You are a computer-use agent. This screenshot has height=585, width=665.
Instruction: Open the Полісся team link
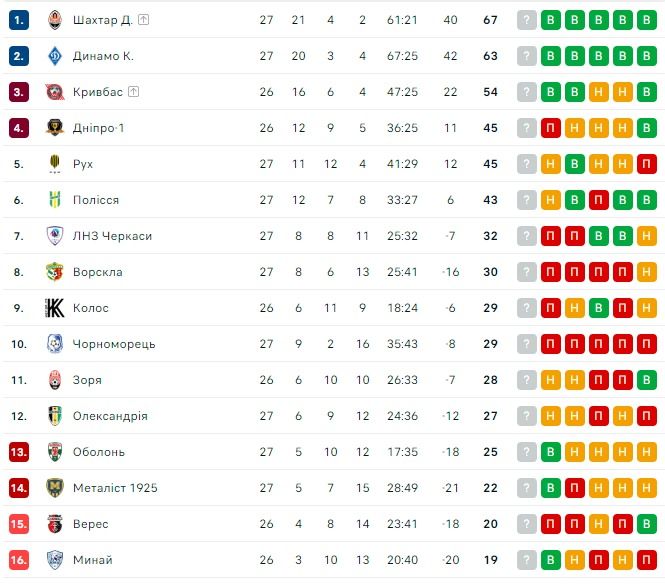96,200
